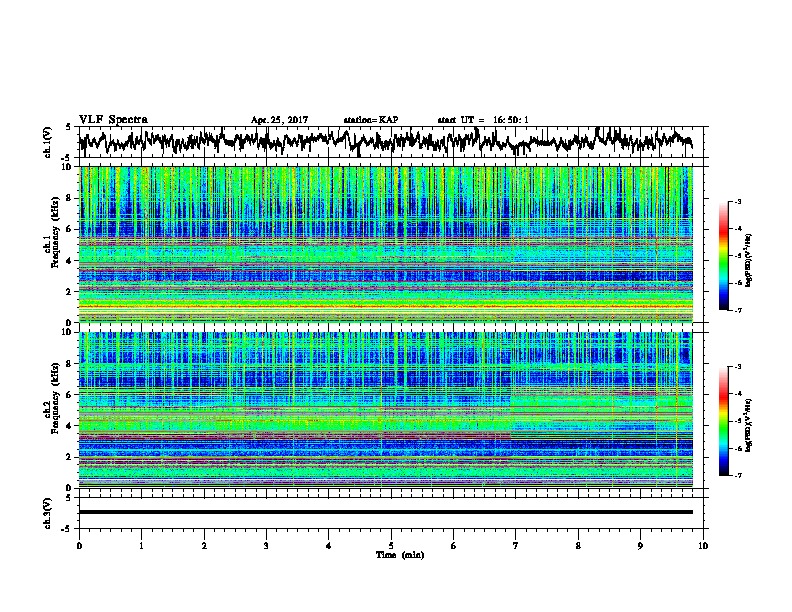Click the "8" tick on the time axis
This screenshot has width=792, height=612.
coord(578,546)
